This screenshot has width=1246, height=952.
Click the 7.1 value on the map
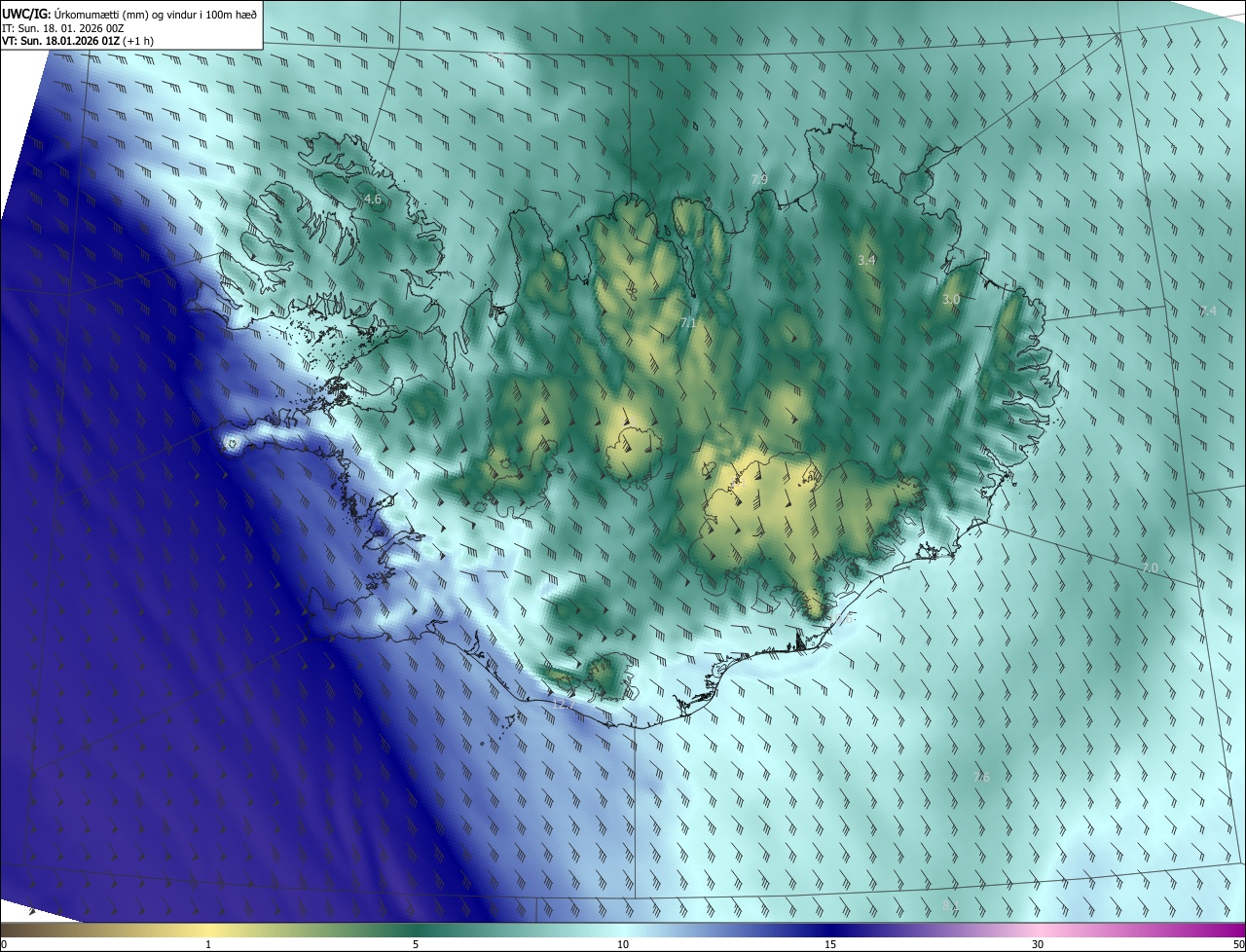687,323
